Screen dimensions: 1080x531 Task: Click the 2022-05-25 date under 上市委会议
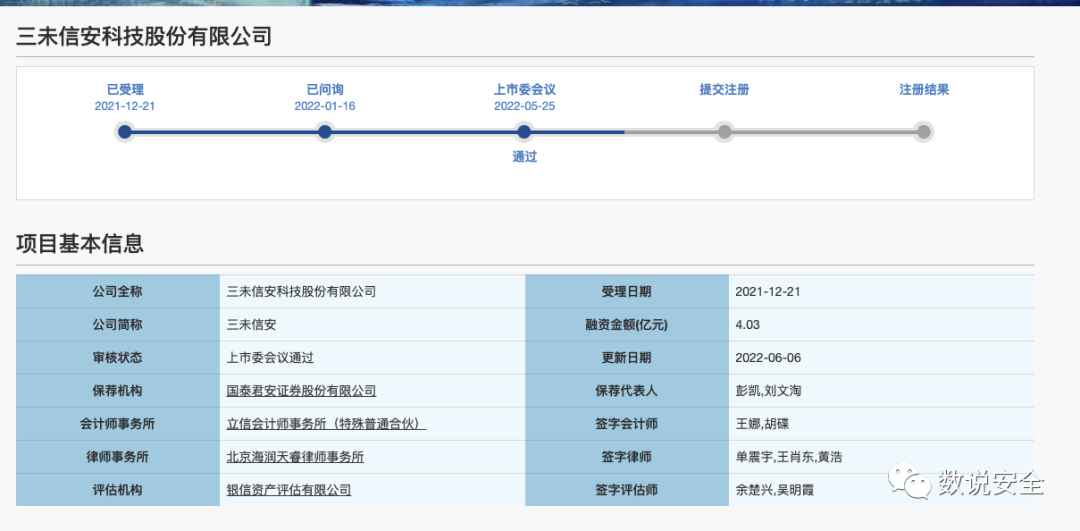click(x=525, y=106)
